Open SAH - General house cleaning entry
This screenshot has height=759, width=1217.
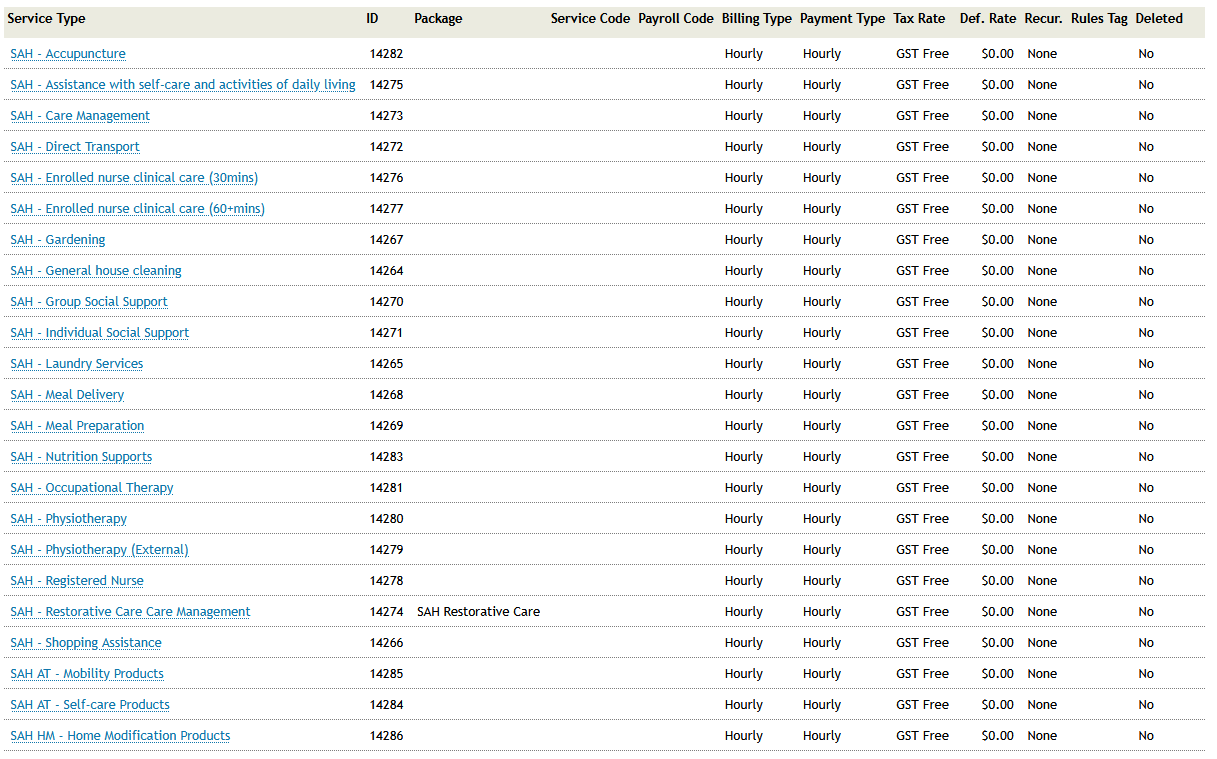[96, 270]
